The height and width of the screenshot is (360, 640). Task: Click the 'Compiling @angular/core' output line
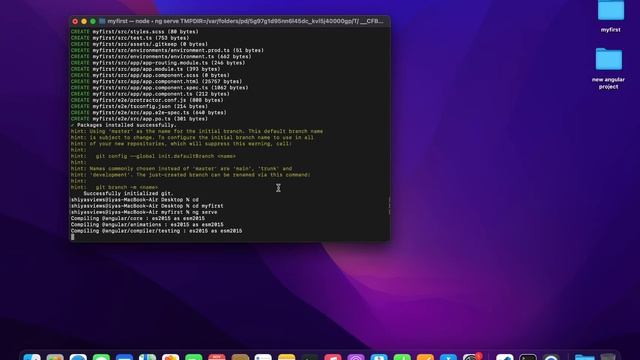pos(138,218)
